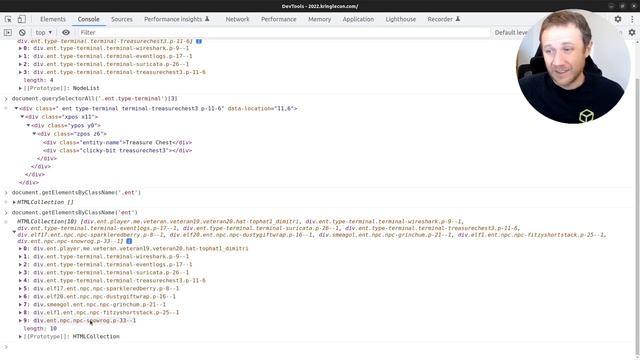
Task: Select the Console tab
Action: pyautogui.click(x=89, y=19)
